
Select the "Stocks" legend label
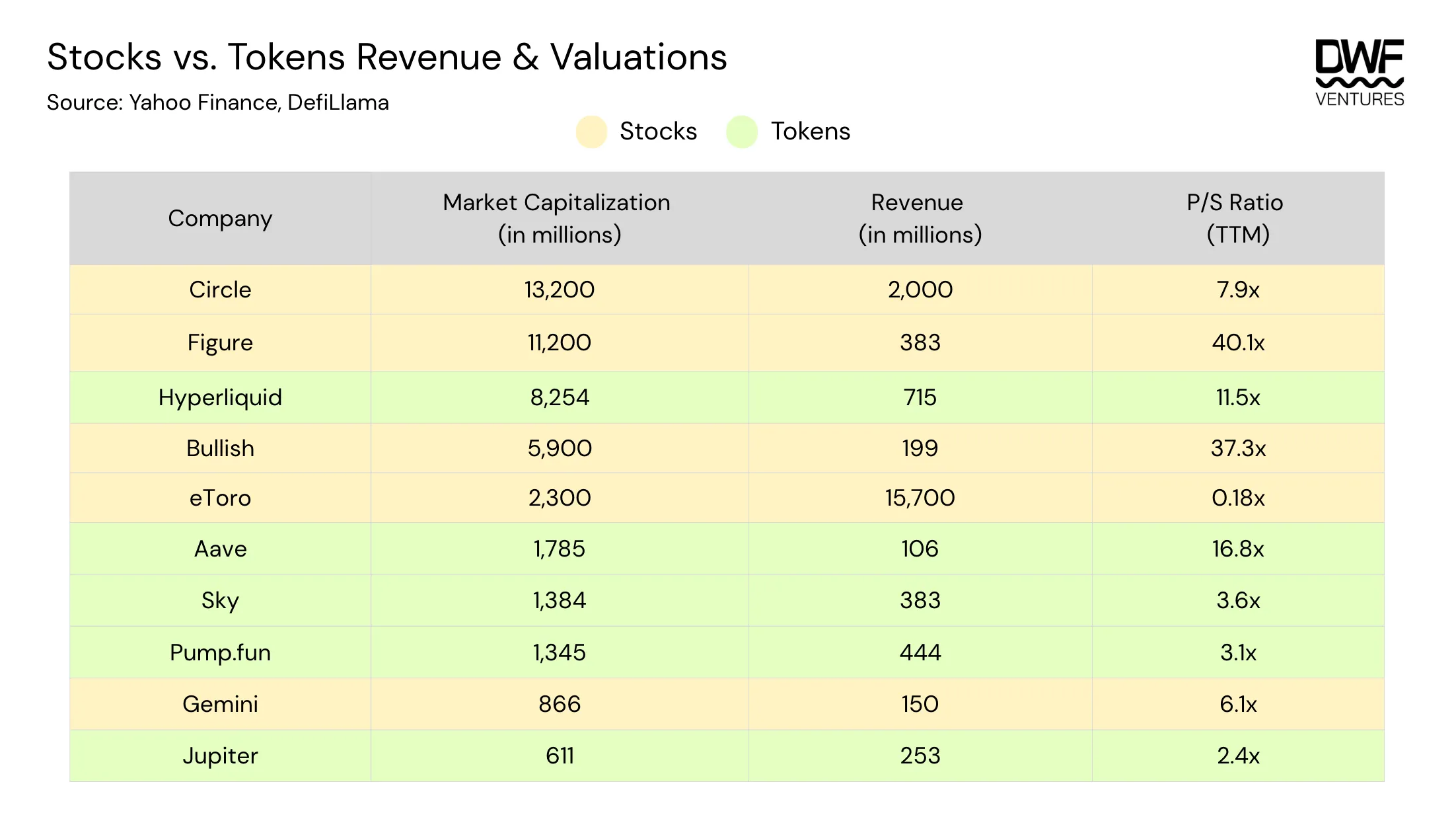tap(658, 132)
